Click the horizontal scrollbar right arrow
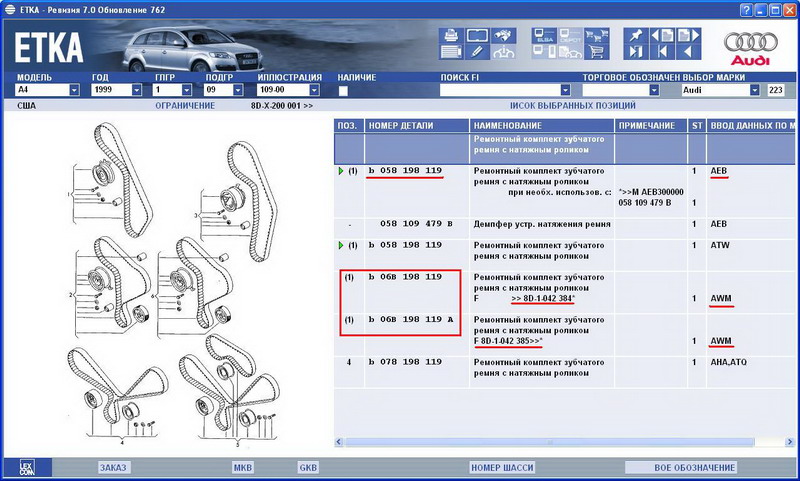 coord(790,442)
